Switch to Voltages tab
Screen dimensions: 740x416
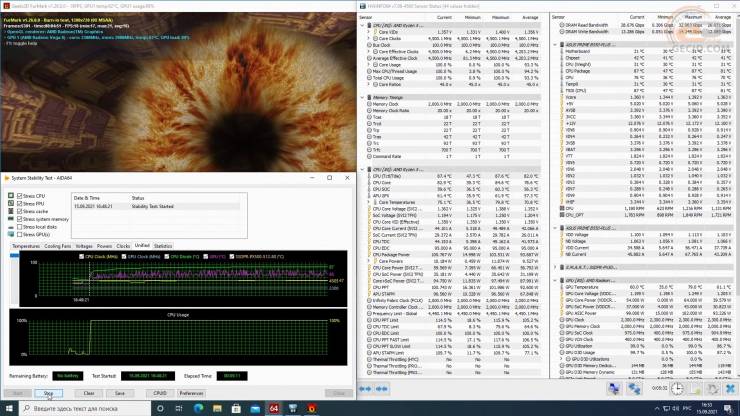pyautogui.click(x=84, y=246)
